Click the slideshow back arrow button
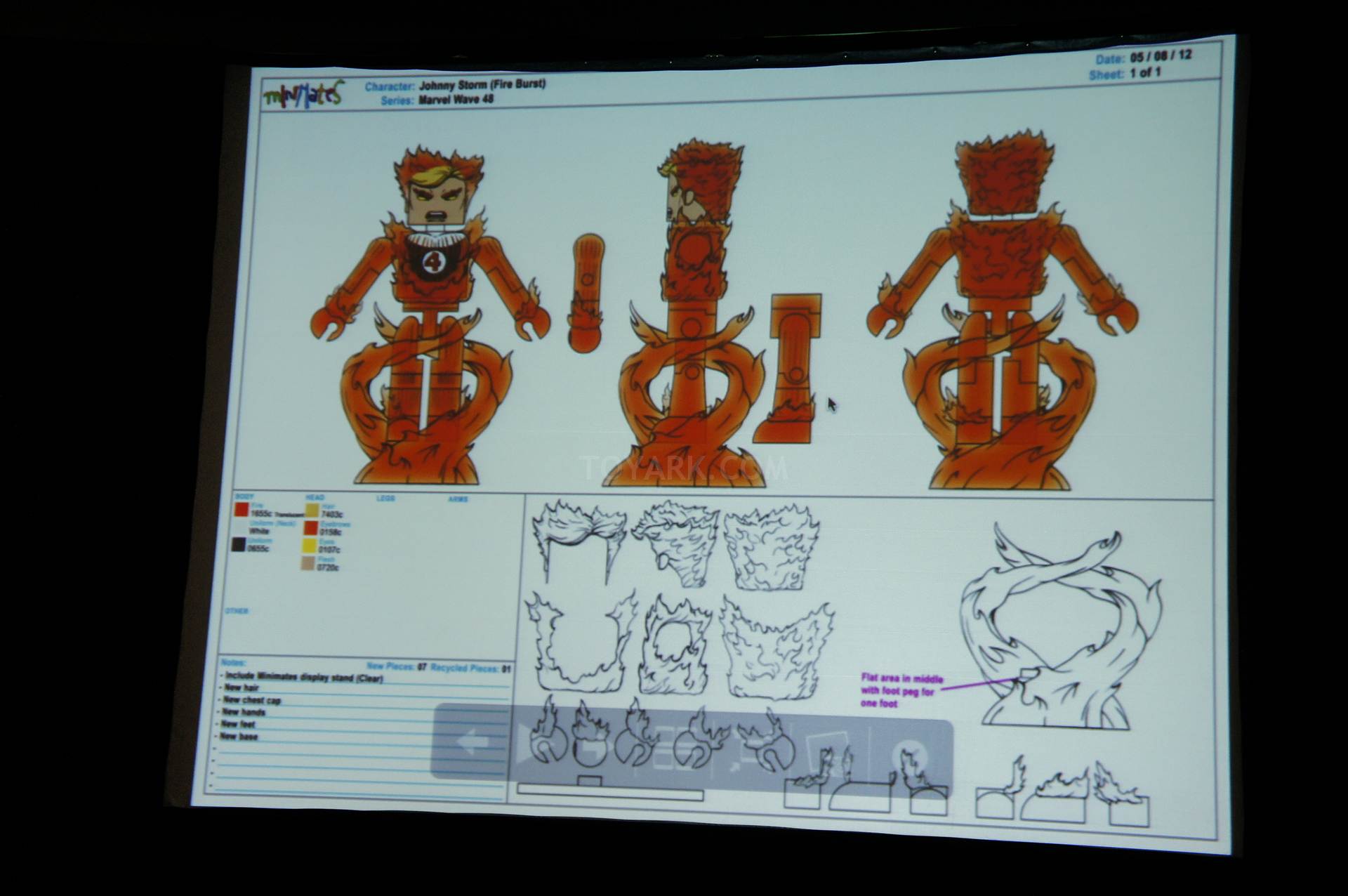1348x896 pixels. pos(472,742)
